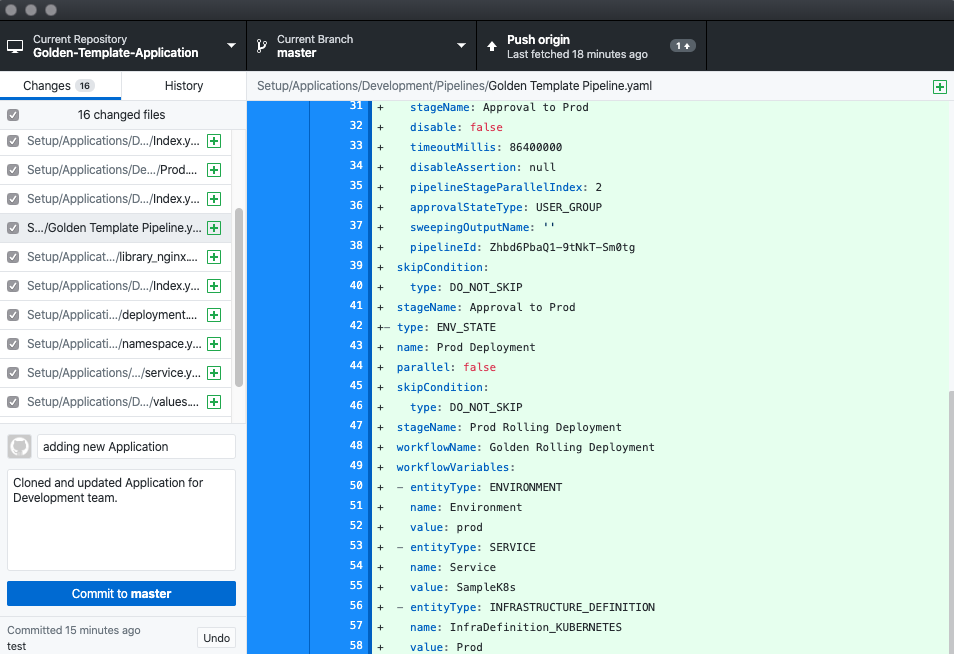Undo the last commit
The image size is (954, 654).
click(217, 638)
